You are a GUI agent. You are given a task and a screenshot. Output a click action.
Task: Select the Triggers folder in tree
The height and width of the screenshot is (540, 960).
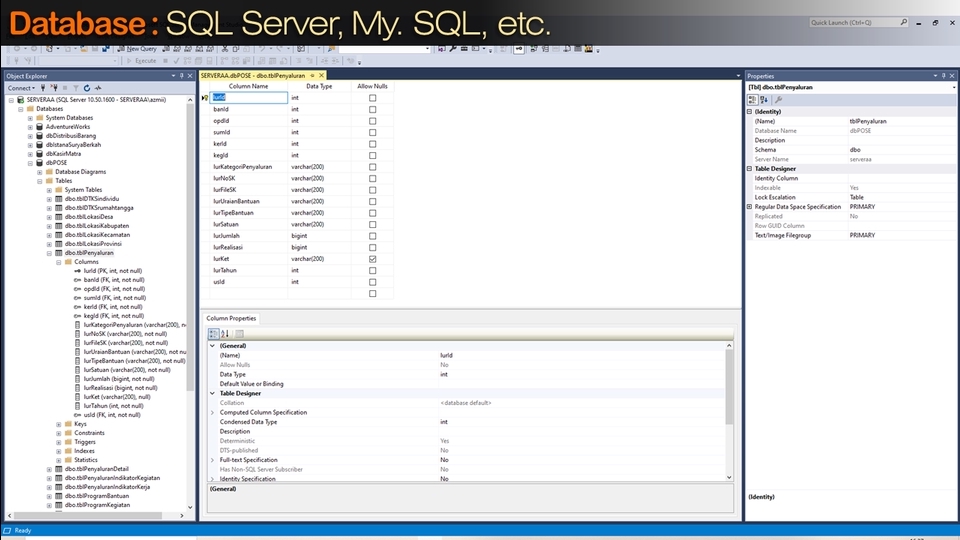[x=84, y=442]
